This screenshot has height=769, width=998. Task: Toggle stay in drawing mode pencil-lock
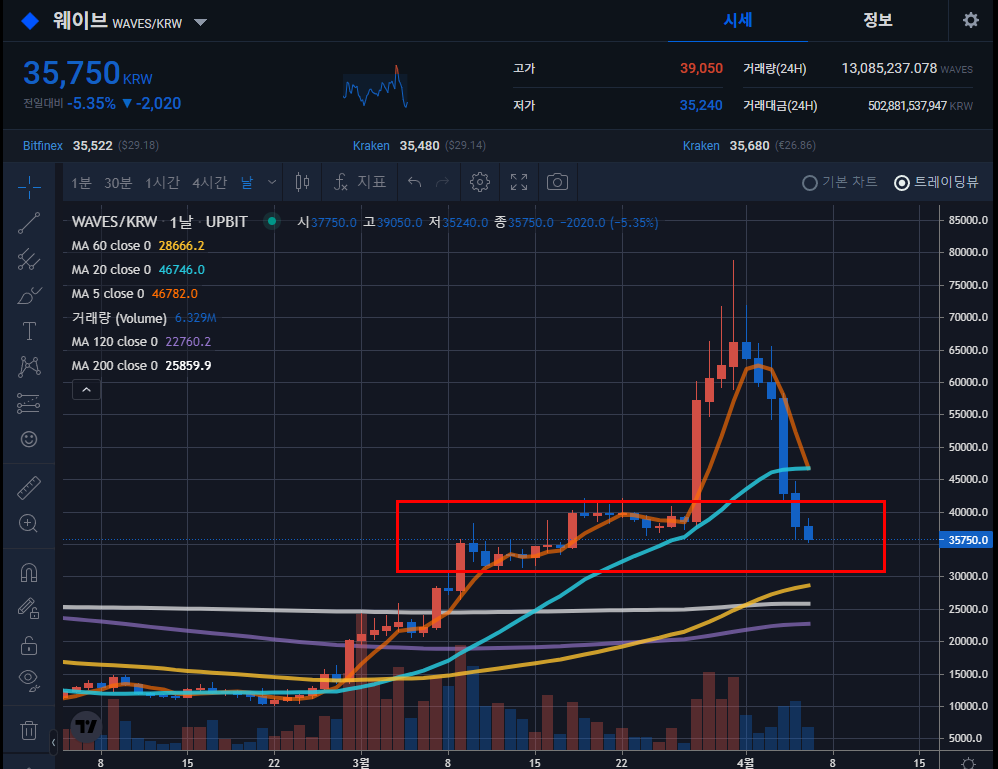tap(29, 609)
